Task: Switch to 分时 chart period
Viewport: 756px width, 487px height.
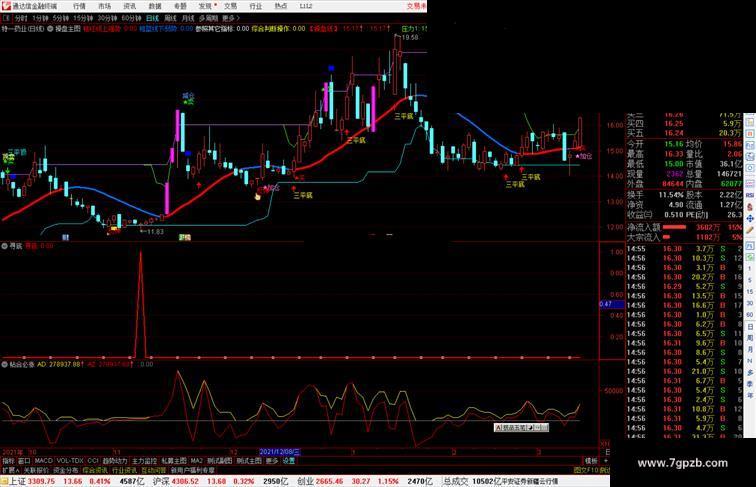Action: (21, 18)
